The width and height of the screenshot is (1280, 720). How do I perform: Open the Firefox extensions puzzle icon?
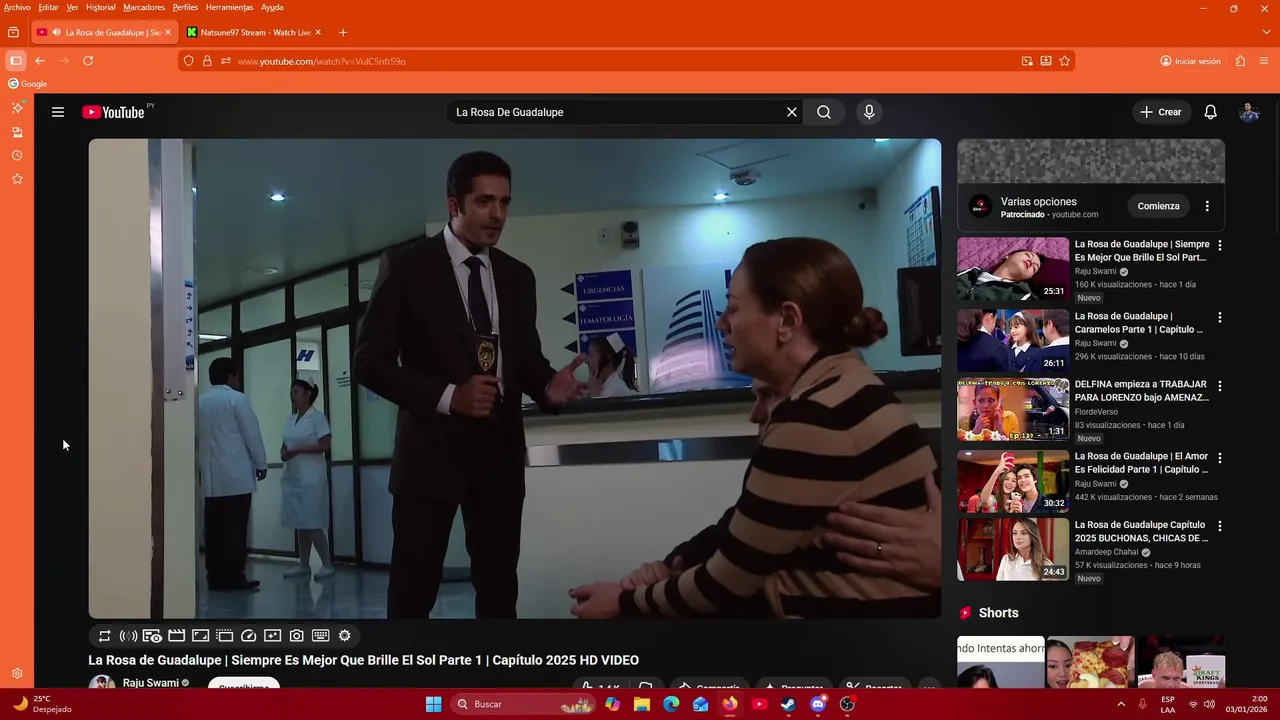tap(1240, 61)
